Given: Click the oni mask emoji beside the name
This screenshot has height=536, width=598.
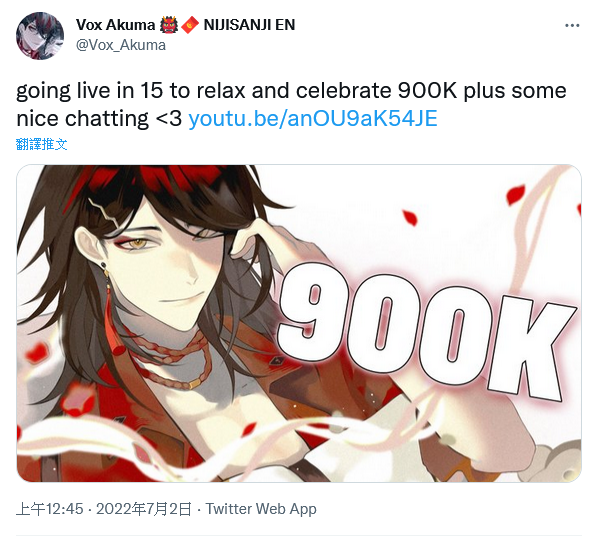Looking at the screenshot, I should (169, 25).
